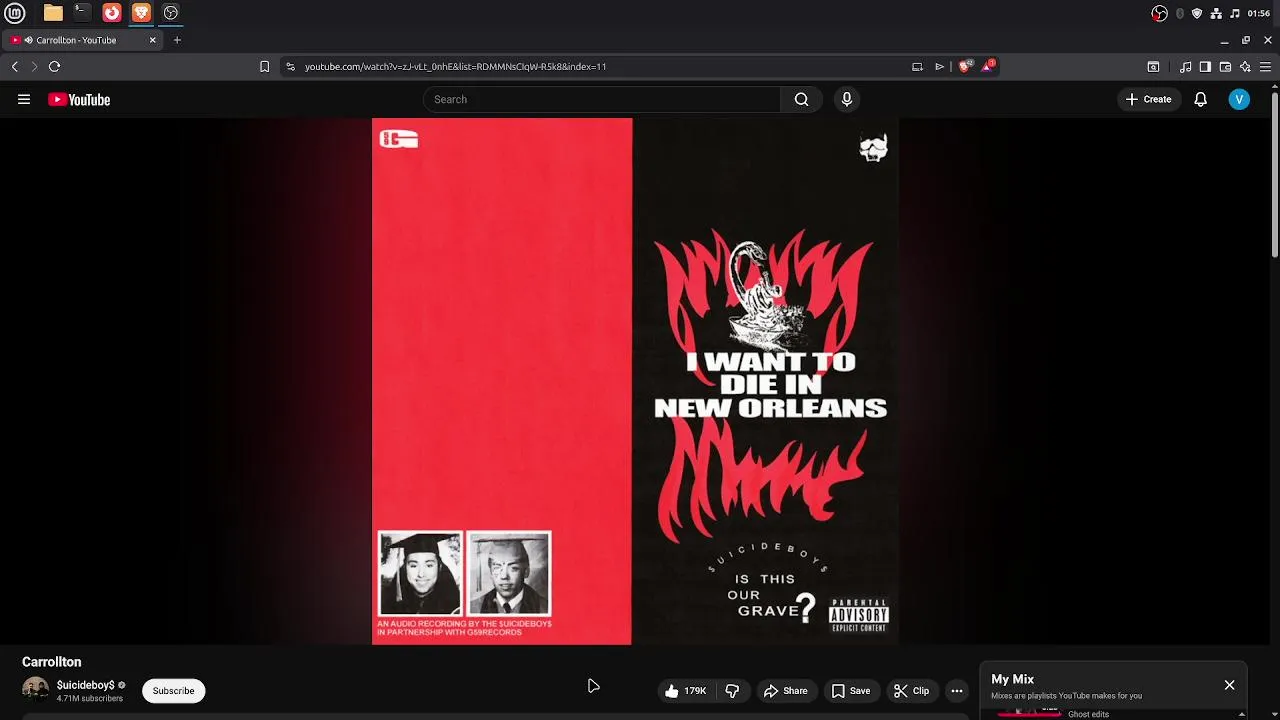Subscribe to $uicideboy$ channel
Viewport: 1280px width, 720px height.
click(173, 691)
